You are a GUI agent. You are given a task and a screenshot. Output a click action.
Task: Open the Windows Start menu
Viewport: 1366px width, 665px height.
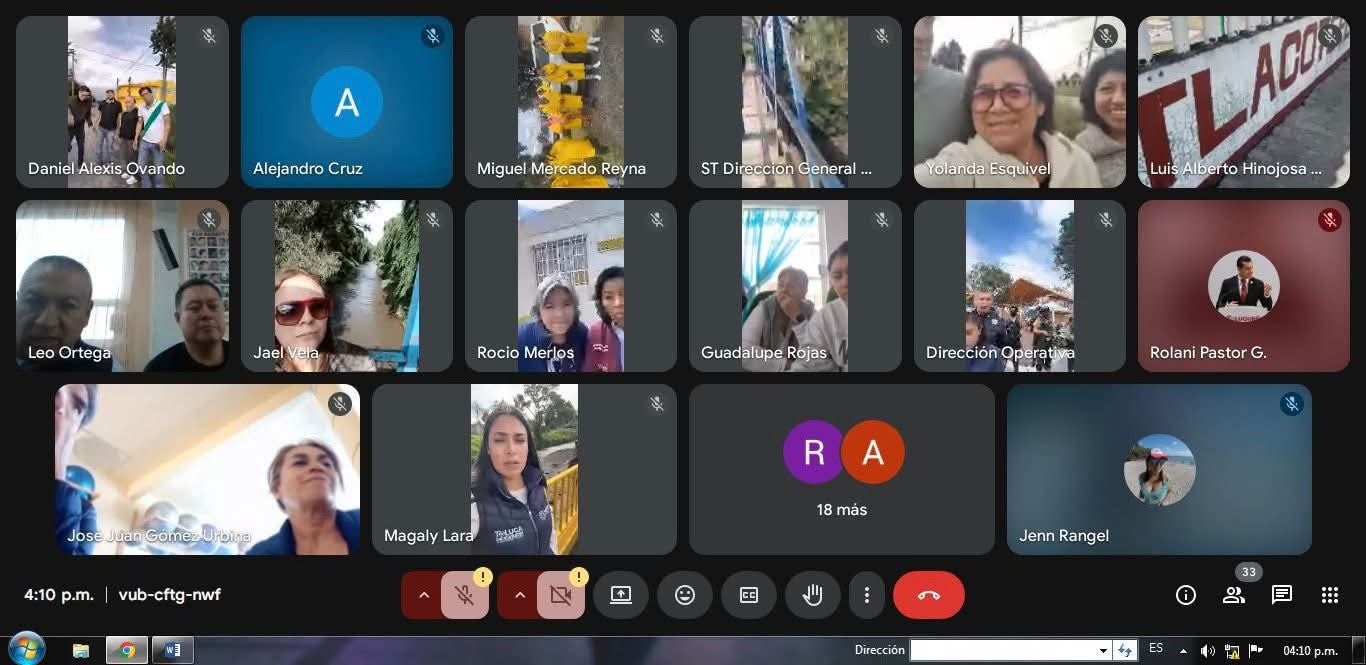point(26,650)
